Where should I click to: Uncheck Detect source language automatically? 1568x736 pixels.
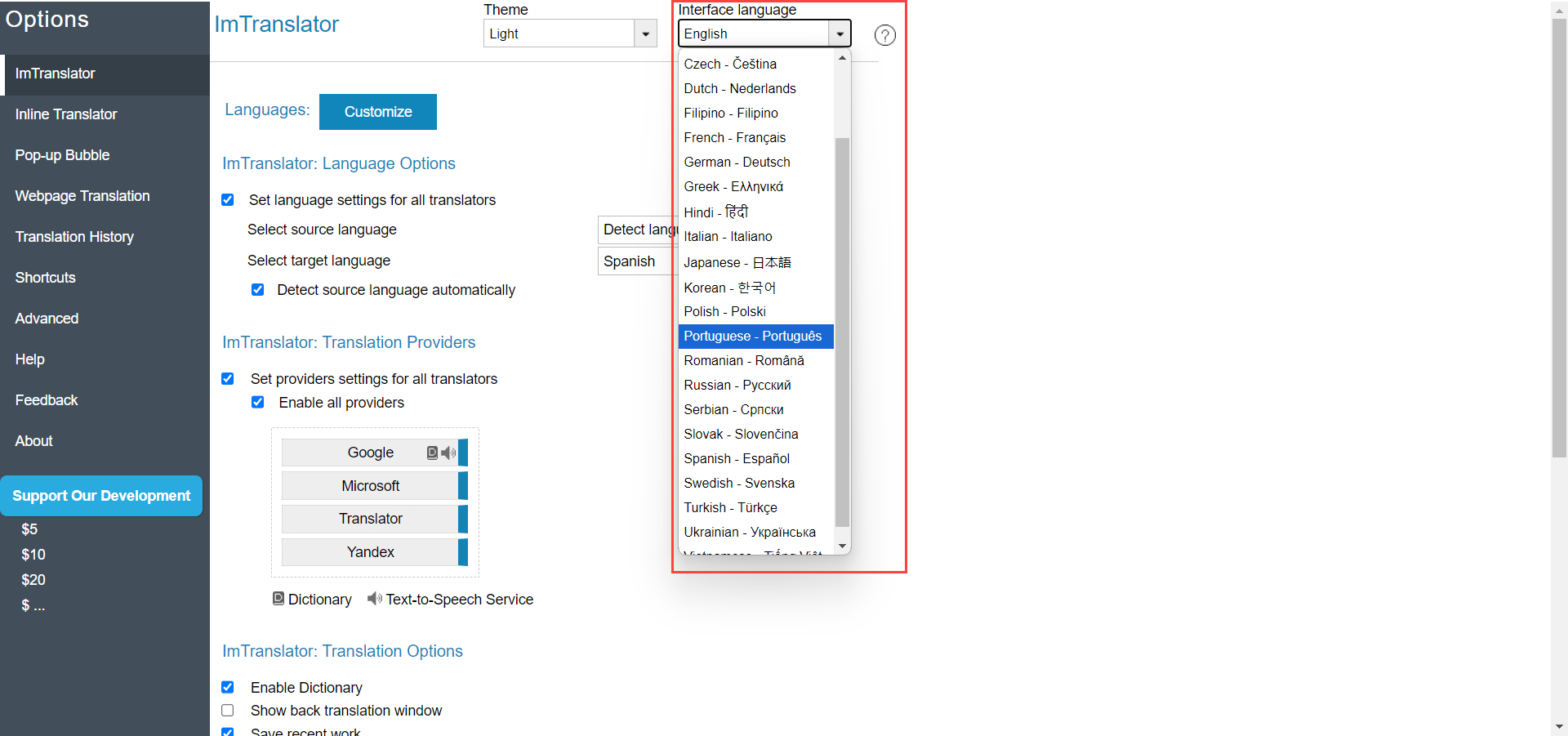258,290
